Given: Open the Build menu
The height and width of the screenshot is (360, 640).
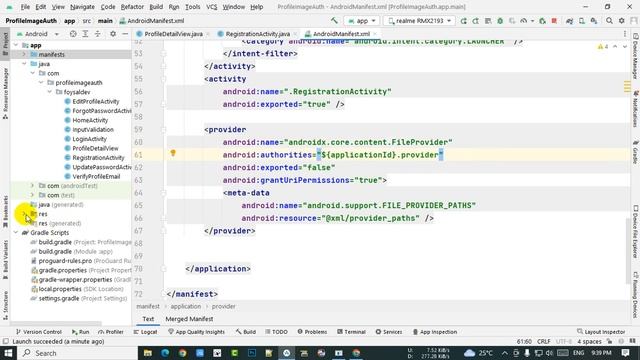Looking at the screenshot, I should coord(156,7).
